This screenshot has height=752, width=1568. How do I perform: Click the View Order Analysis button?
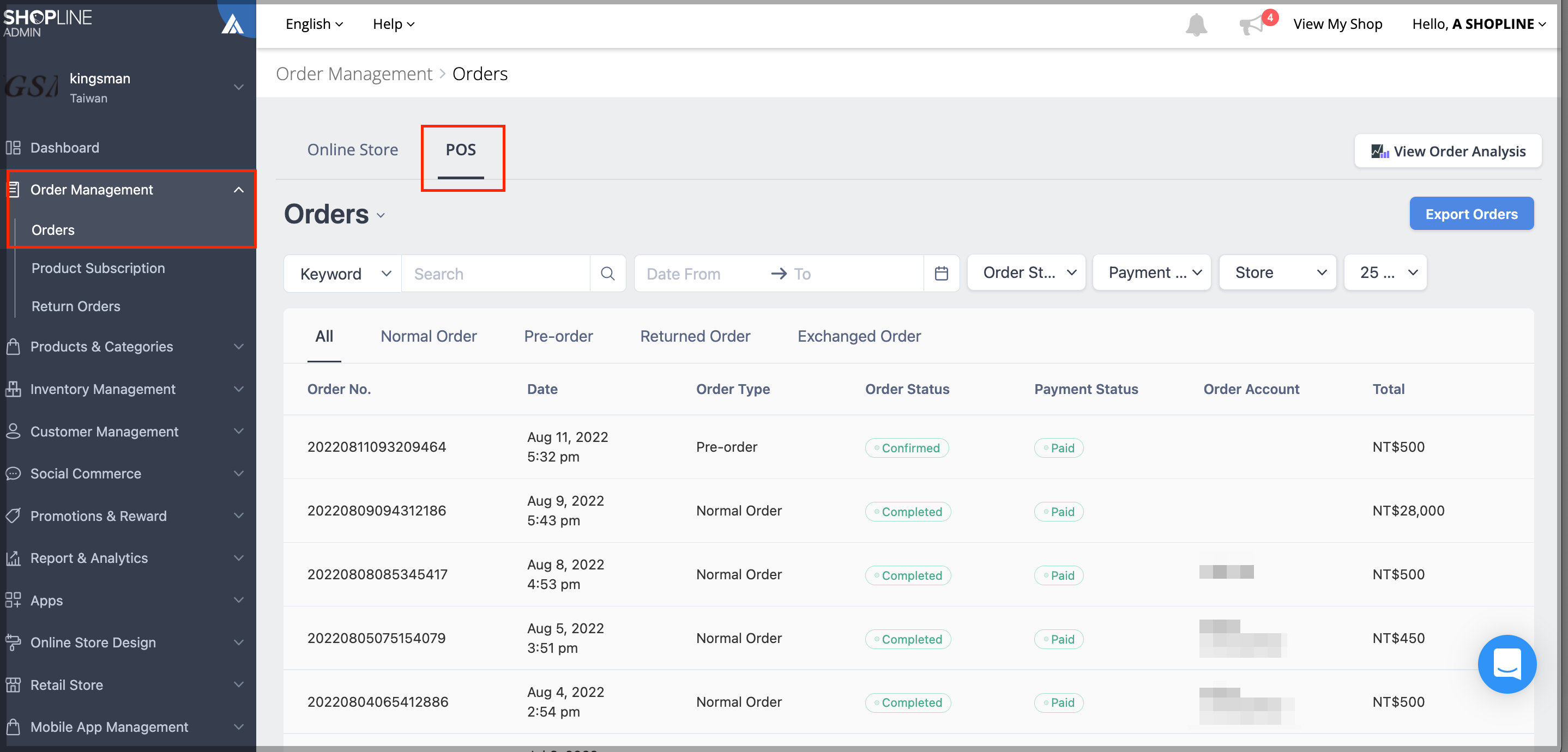tap(1448, 151)
